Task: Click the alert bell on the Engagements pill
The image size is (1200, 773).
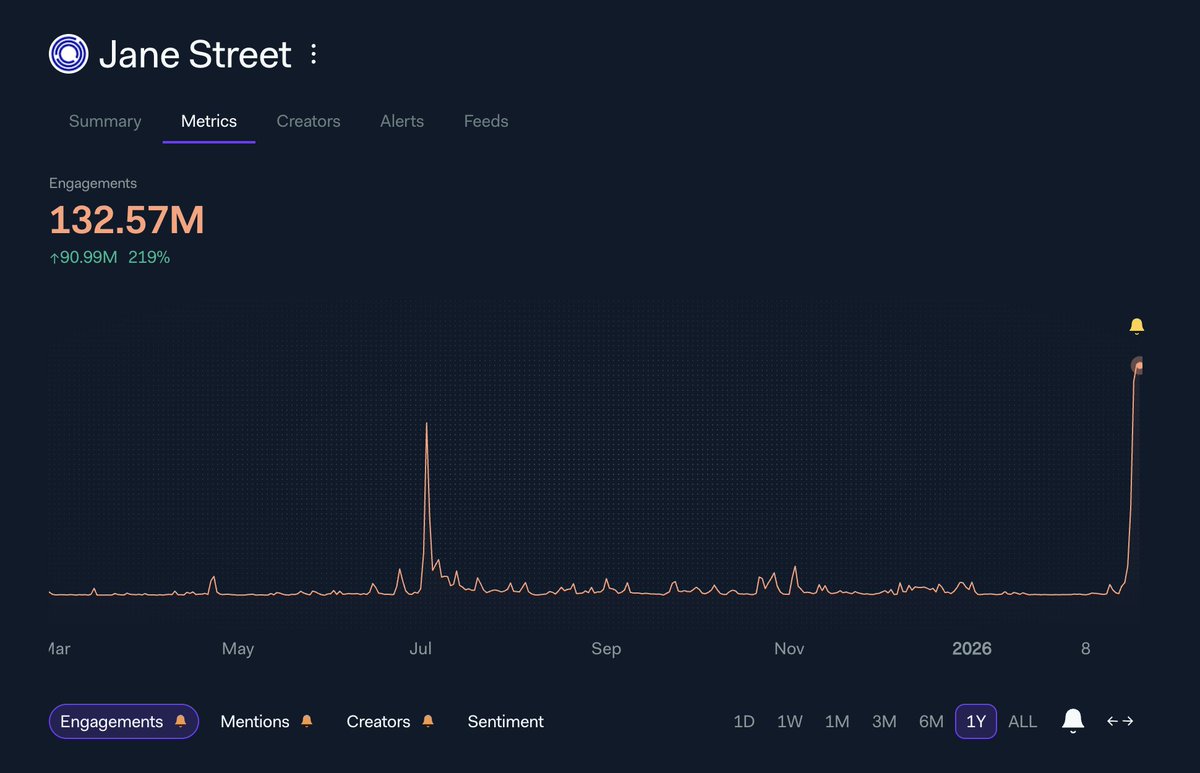Action: tap(180, 721)
